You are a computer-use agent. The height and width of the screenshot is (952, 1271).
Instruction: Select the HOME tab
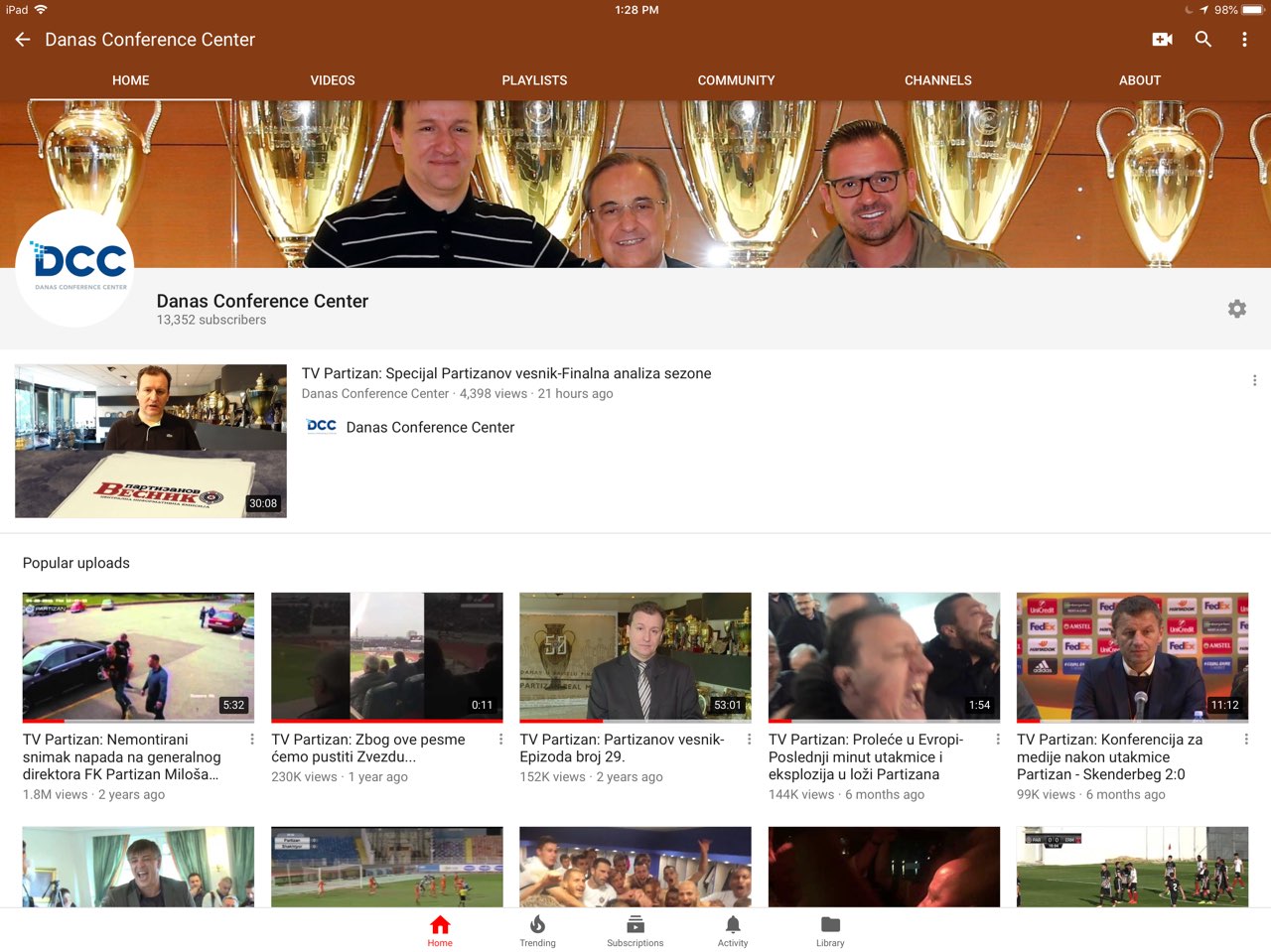click(131, 80)
